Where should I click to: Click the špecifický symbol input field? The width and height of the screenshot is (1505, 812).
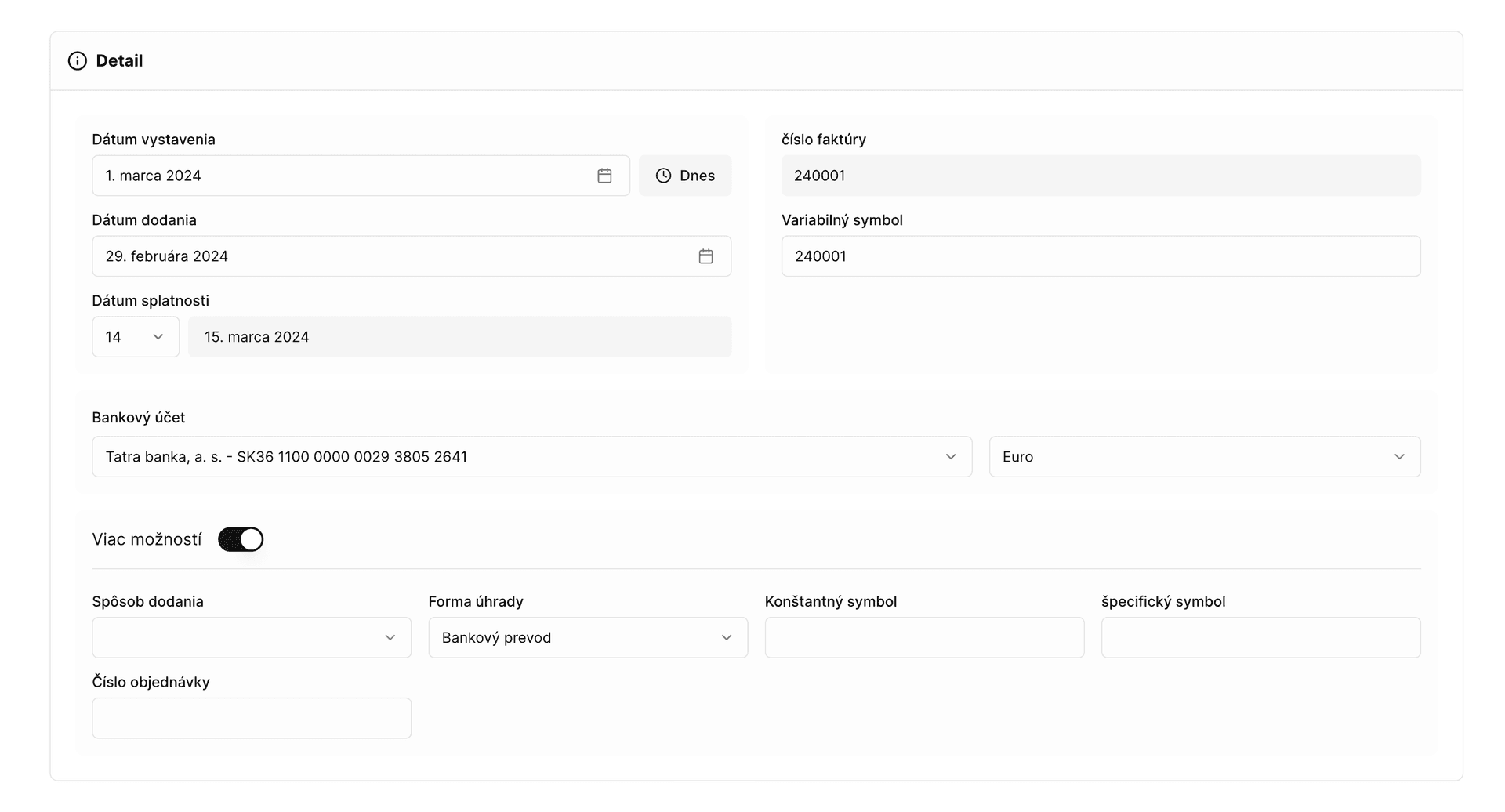[x=1260, y=638]
